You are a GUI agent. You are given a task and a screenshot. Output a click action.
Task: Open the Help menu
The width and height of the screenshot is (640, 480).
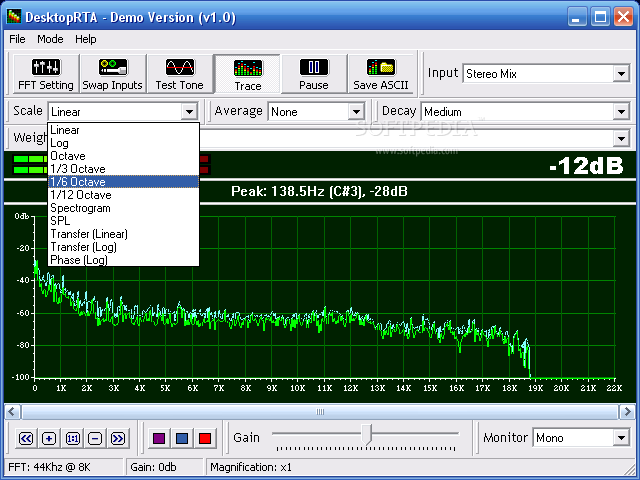86,39
